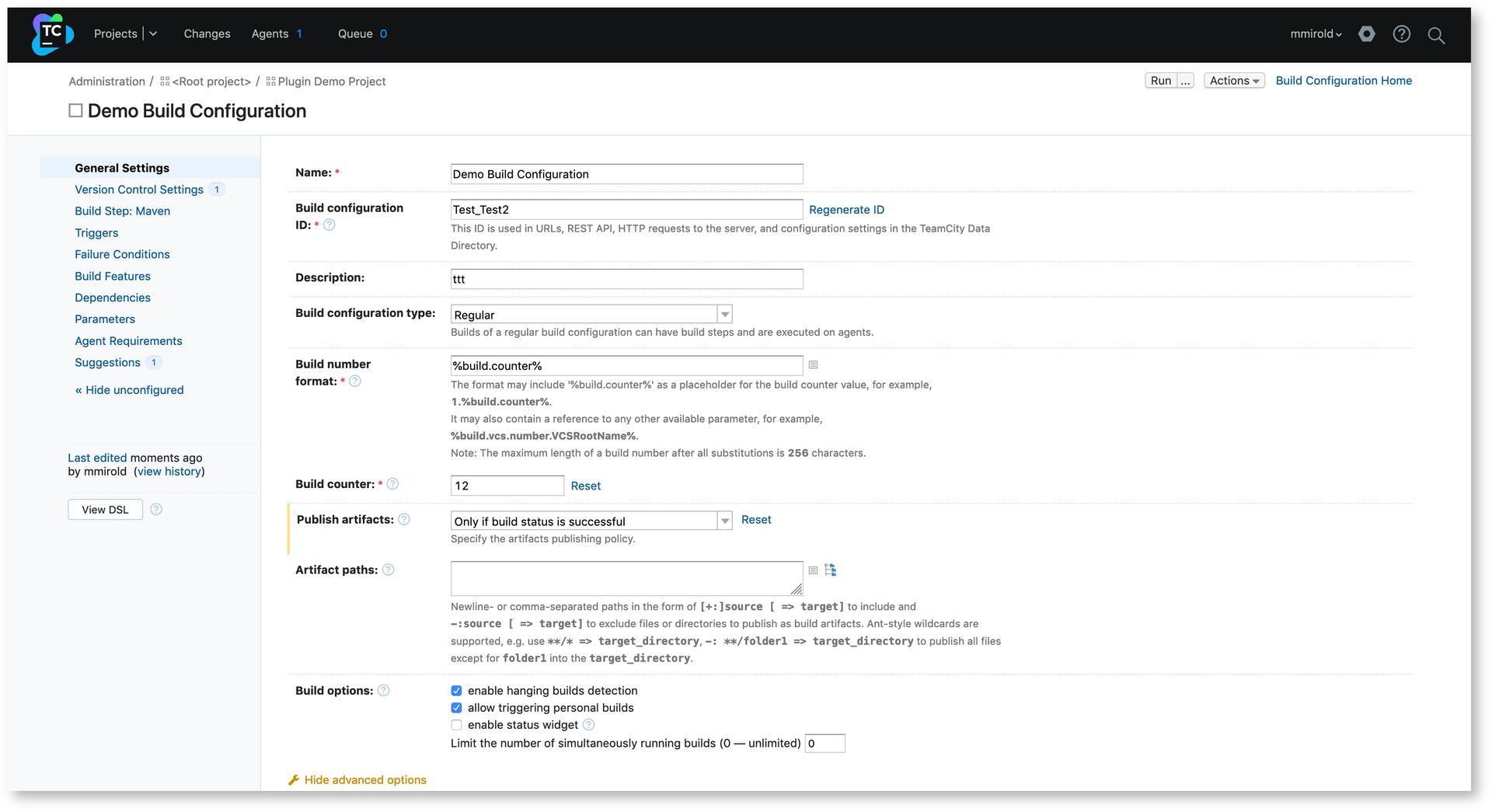This screenshot has width=1492, height=812.
Task: Open parameter picker icon beside build number format
Action: [x=814, y=365]
